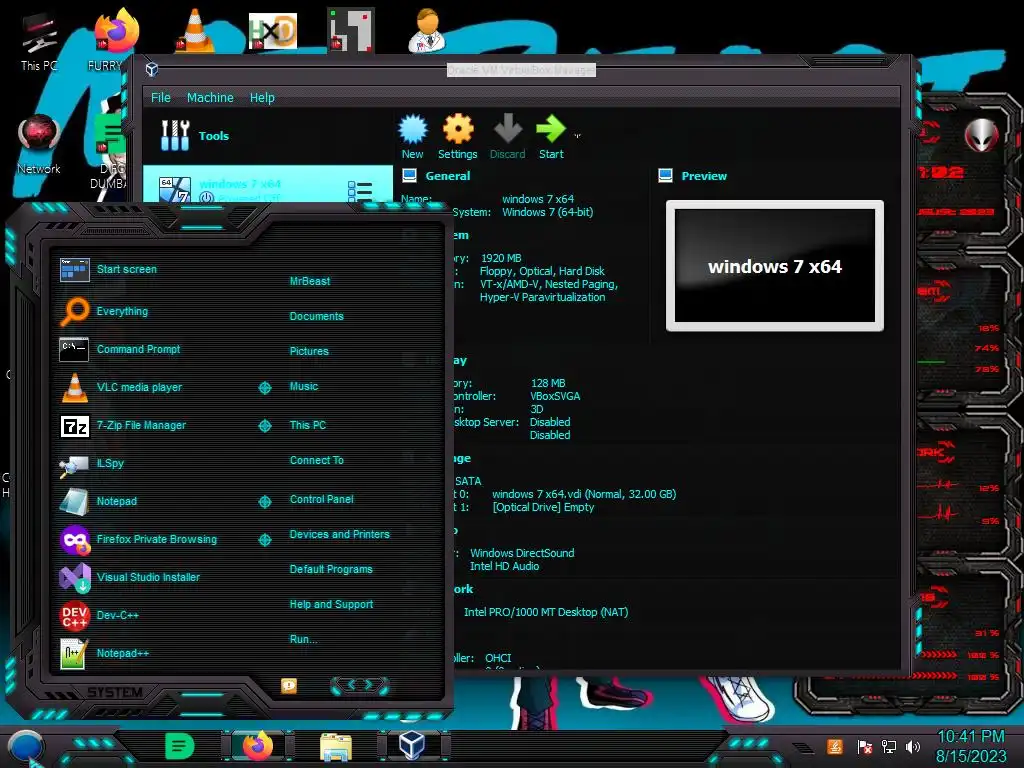This screenshot has height=768, width=1024.
Task: Open the Help menu in VirtualBox
Action: [262, 97]
